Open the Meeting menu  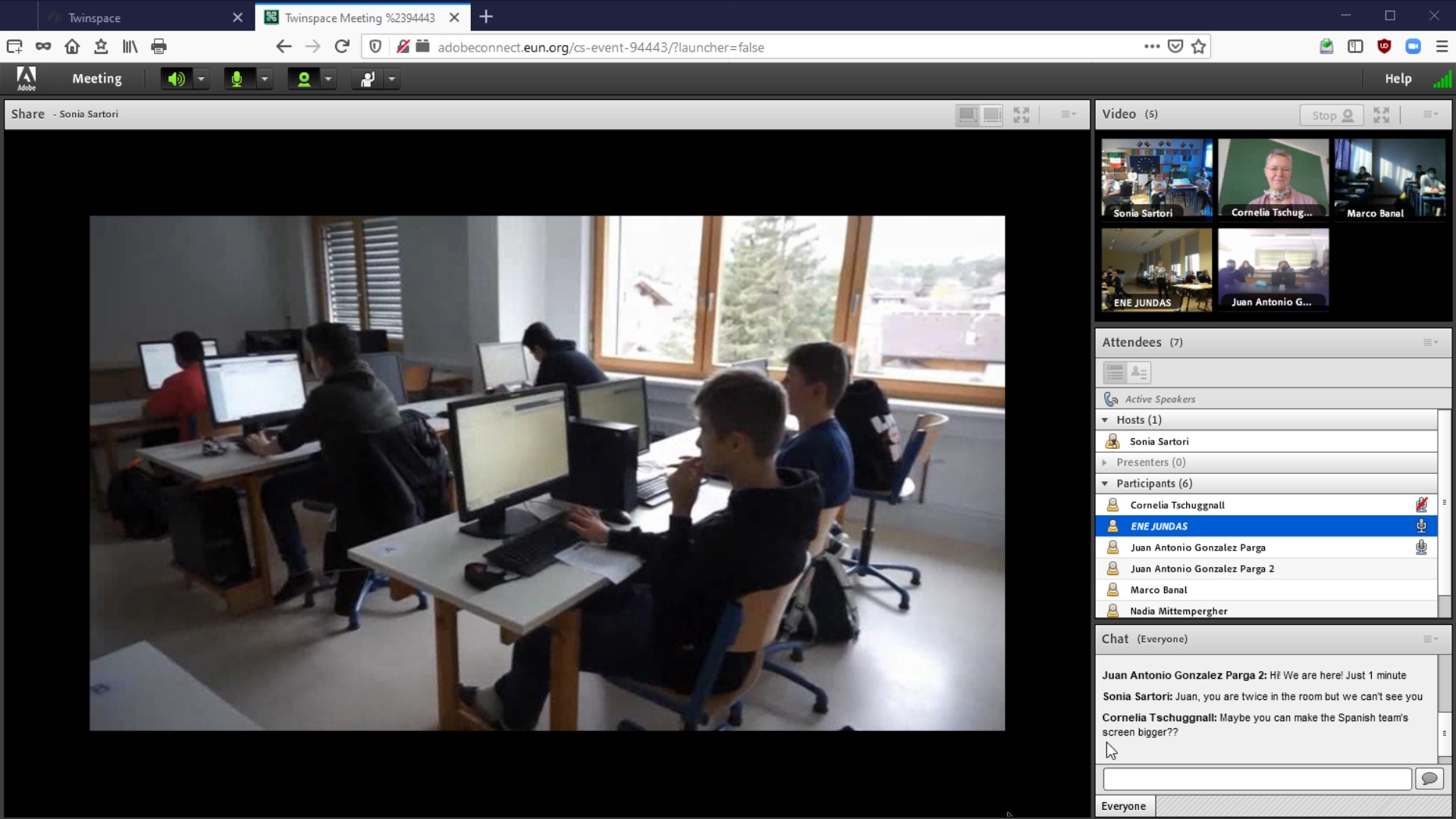tap(96, 78)
